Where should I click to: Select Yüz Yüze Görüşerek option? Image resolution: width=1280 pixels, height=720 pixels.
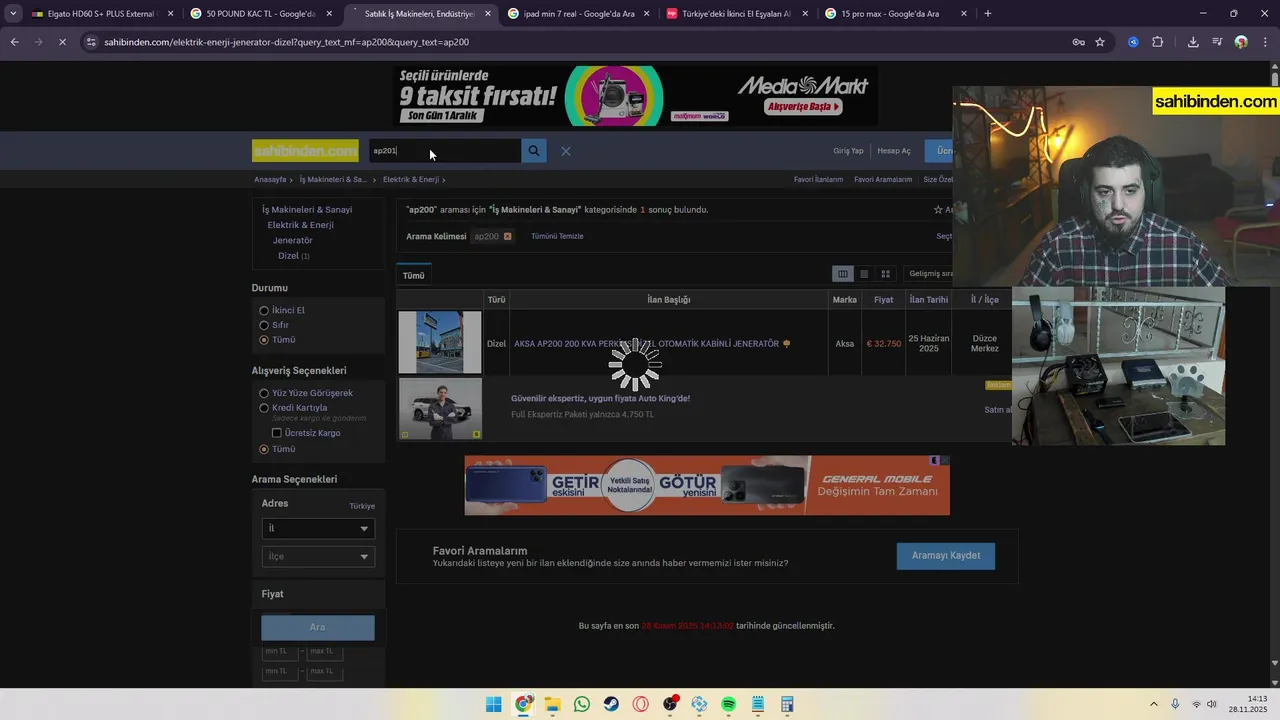pyautogui.click(x=264, y=393)
